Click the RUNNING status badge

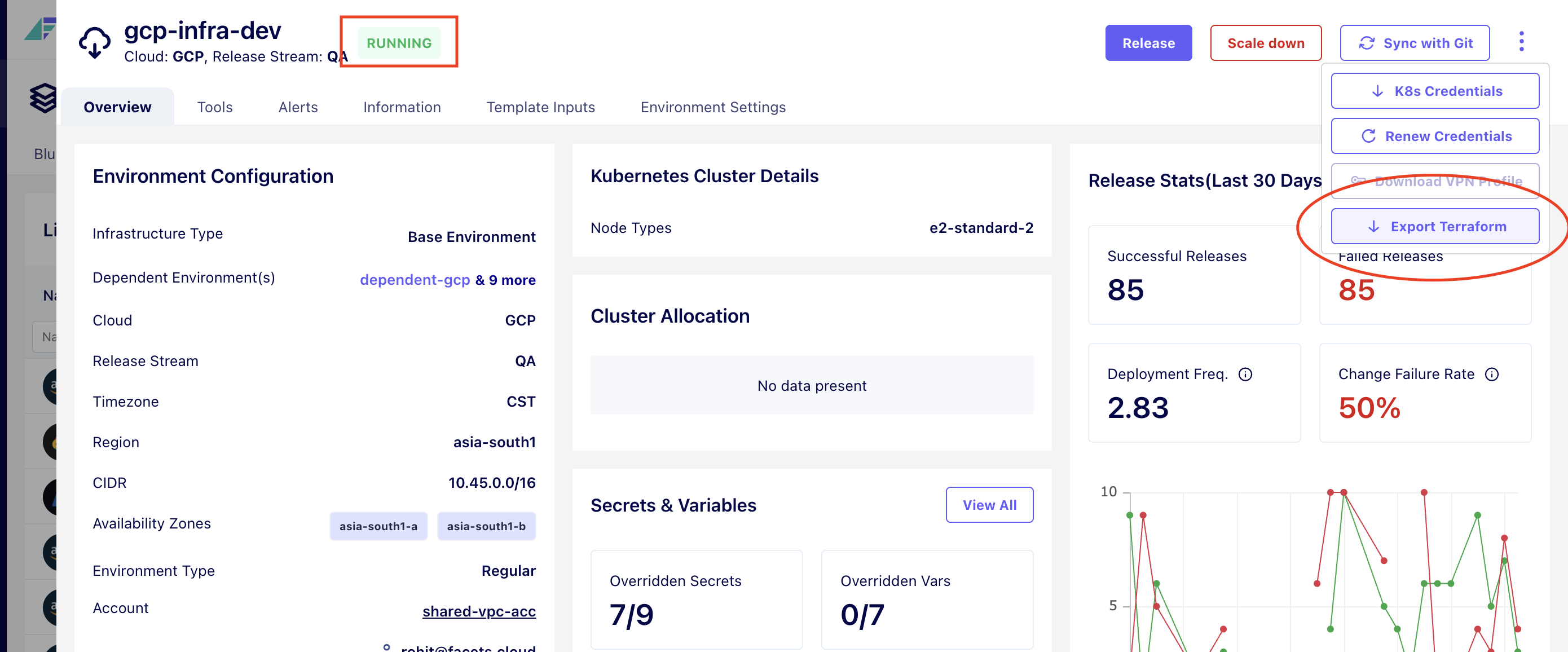point(399,43)
